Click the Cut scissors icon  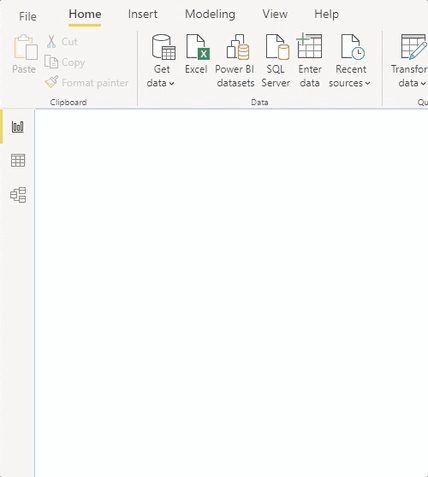point(51,42)
